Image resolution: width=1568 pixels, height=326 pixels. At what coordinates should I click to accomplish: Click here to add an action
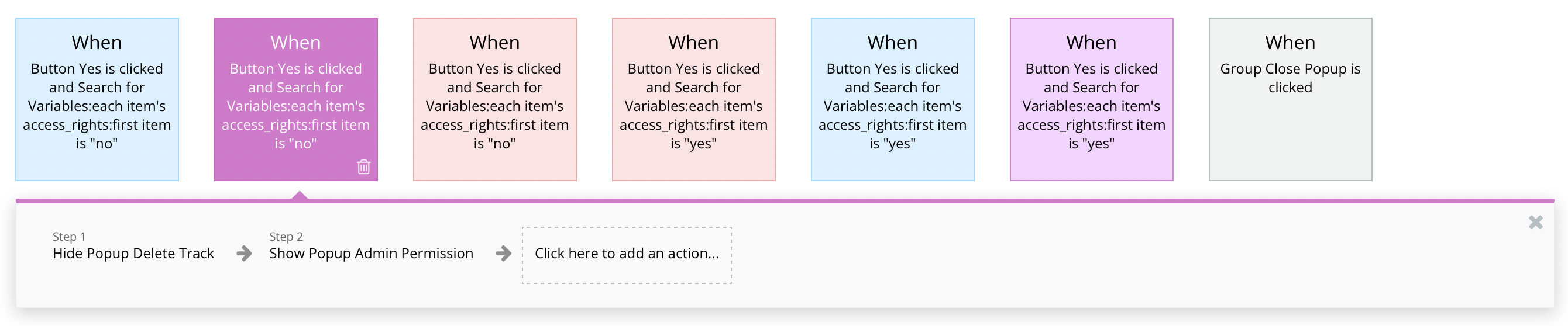tap(627, 254)
